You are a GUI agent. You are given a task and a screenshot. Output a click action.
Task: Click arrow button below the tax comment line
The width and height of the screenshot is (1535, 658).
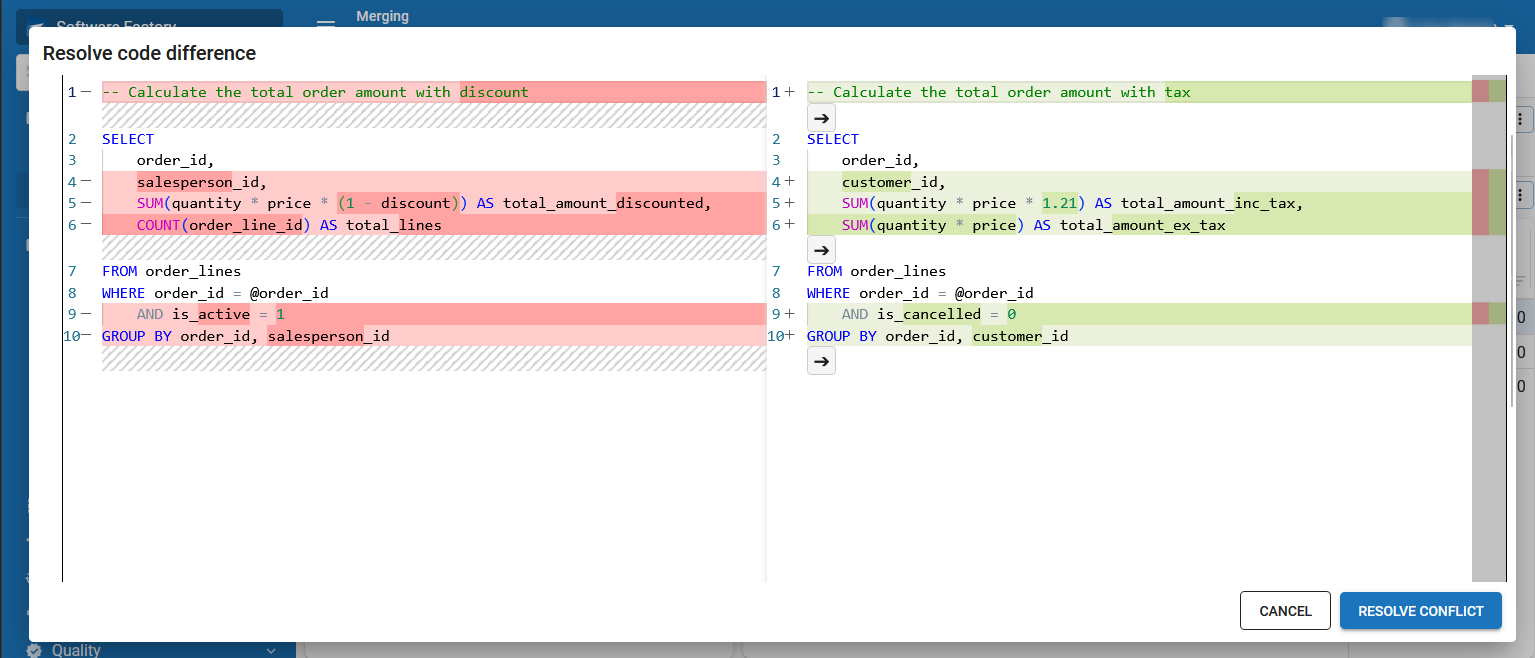point(821,118)
